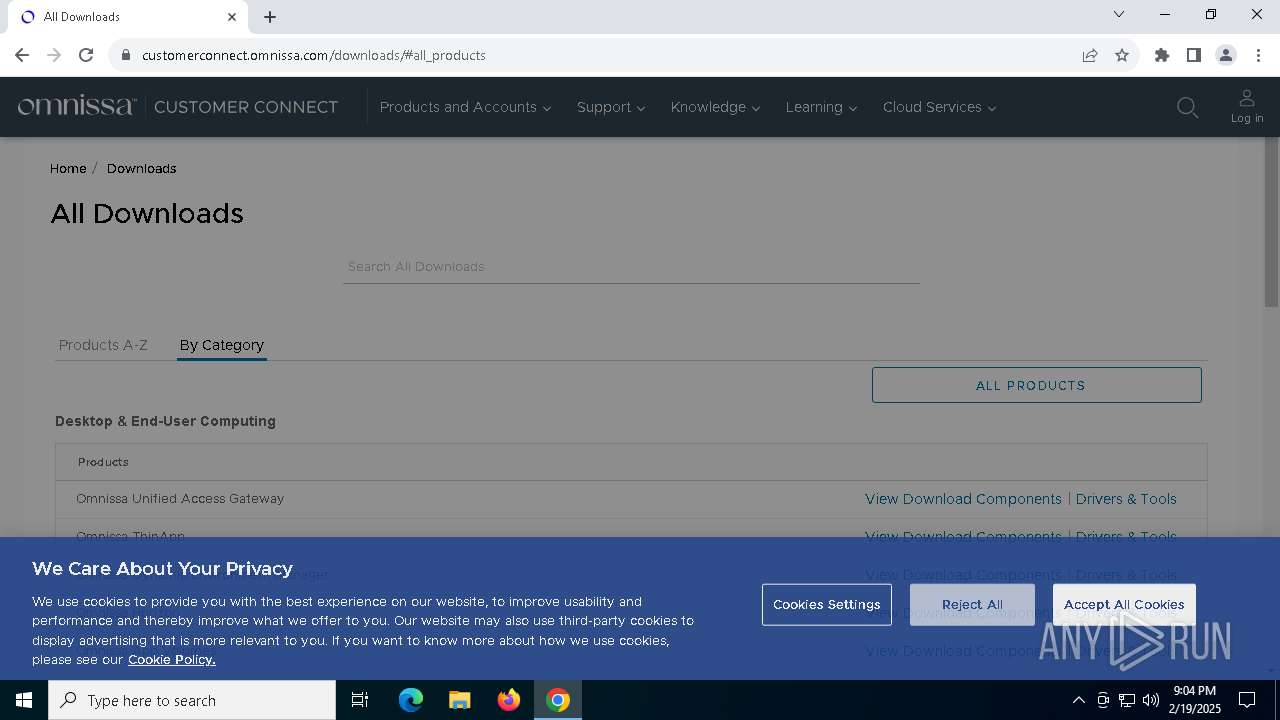Expand the Knowledge menu
The width and height of the screenshot is (1280, 720).
pyautogui.click(x=715, y=107)
